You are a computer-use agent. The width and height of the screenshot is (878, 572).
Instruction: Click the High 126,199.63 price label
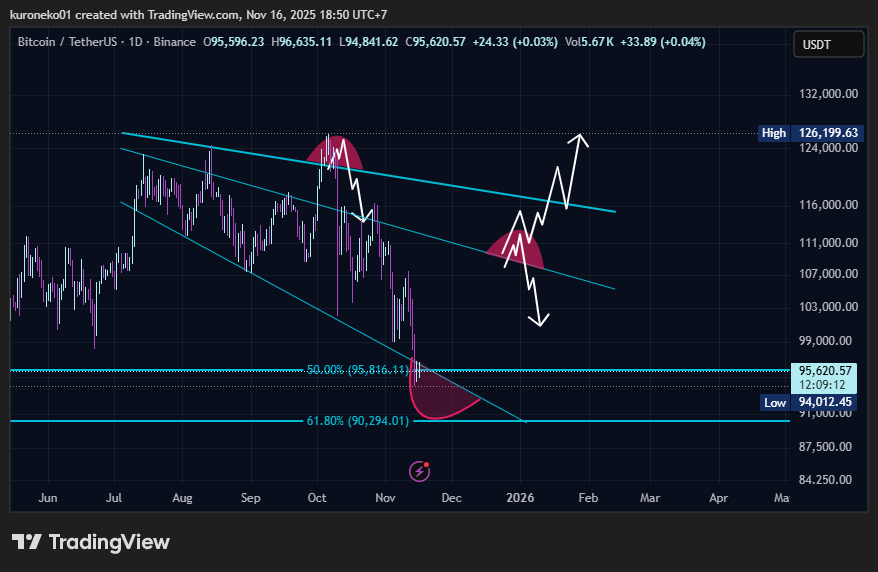point(809,133)
